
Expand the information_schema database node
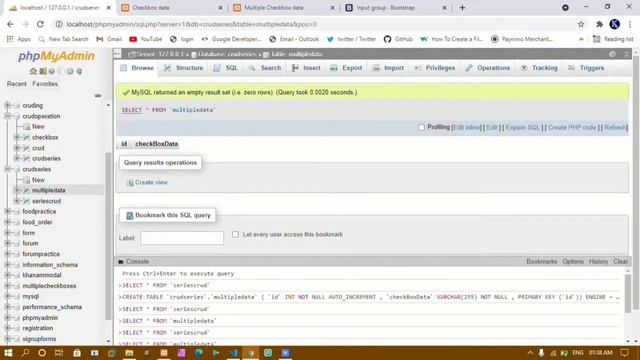(x=7, y=264)
